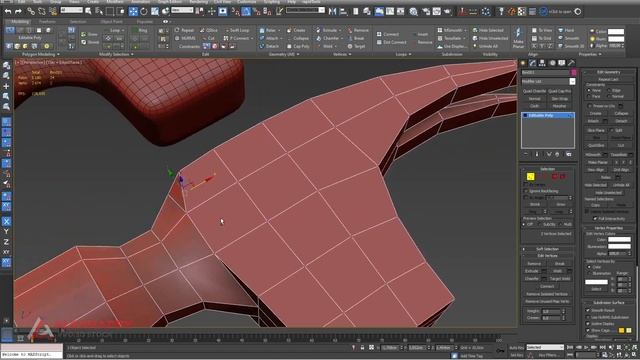The image size is (640, 360).
Task: Click the object color swatch beside name field
Action: (x=573, y=73)
